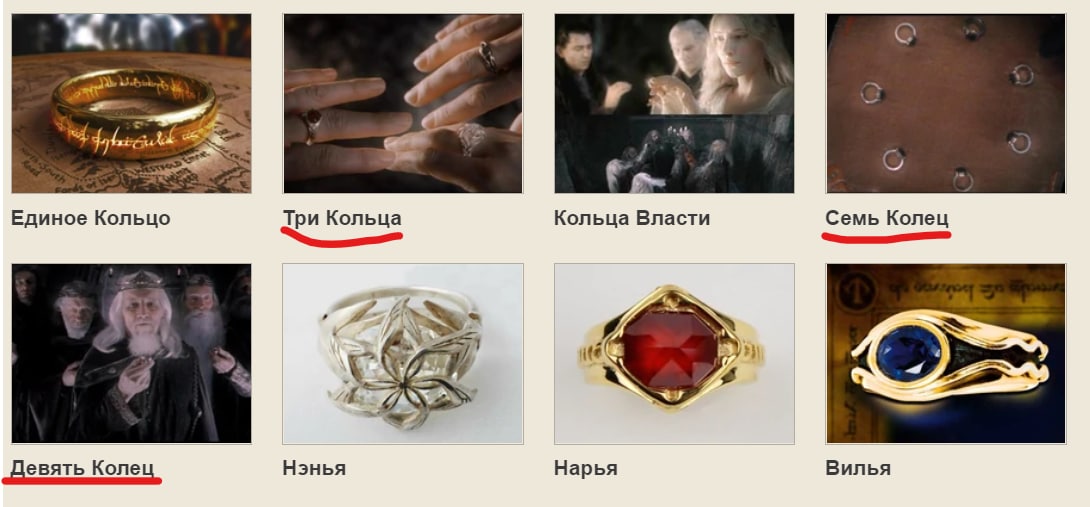Follow the Единое Кольцо text link
The width and height of the screenshot is (1090, 507).
[x=90, y=218]
